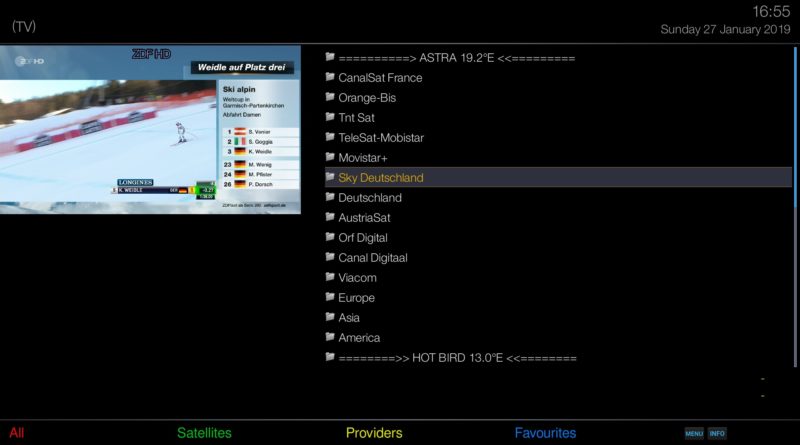Viewport: 800px width, 445px height.
Task: Click the bouquet list scrollbar
Action: pyautogui.click(x=795, y=207)
